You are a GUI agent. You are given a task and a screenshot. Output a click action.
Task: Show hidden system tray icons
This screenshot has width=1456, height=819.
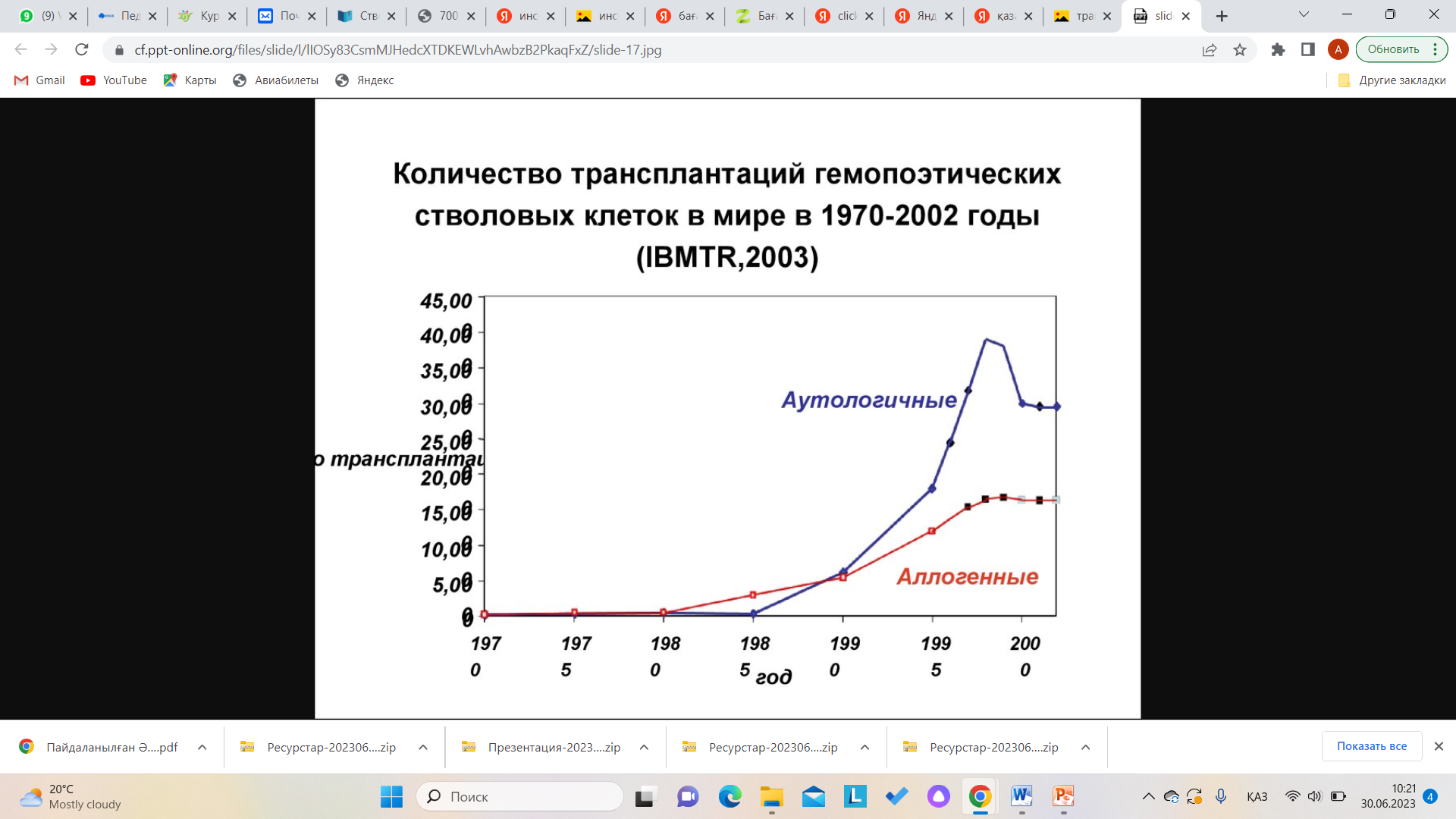click(1148, 796)
